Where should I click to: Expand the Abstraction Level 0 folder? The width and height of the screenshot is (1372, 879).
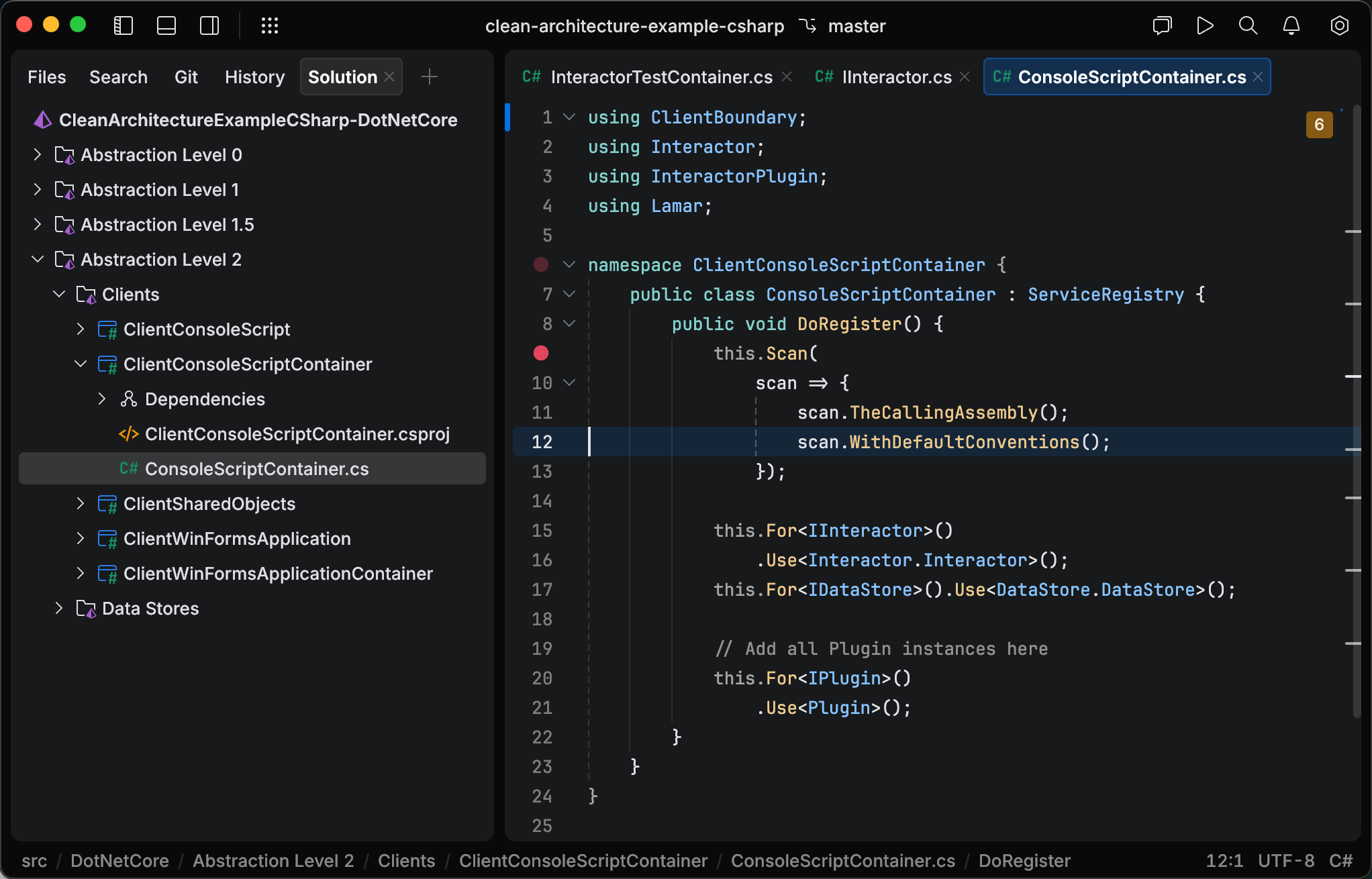click(x=37, y=154)
